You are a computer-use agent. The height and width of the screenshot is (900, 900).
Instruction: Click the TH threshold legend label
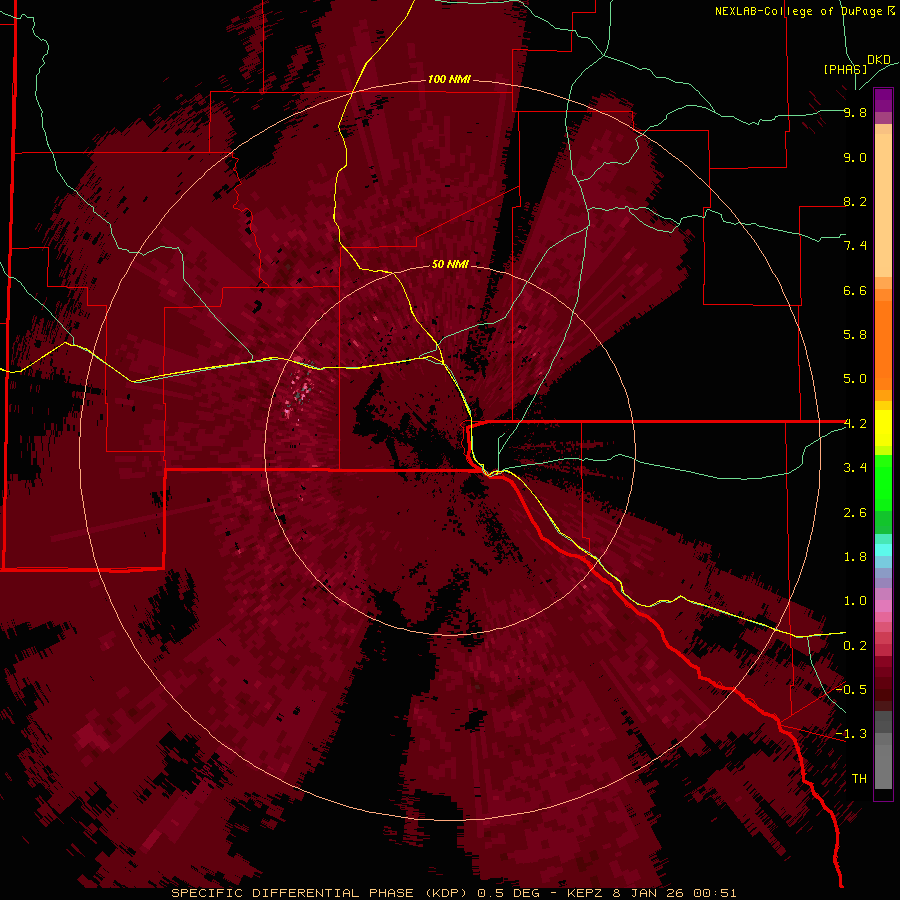859,779
